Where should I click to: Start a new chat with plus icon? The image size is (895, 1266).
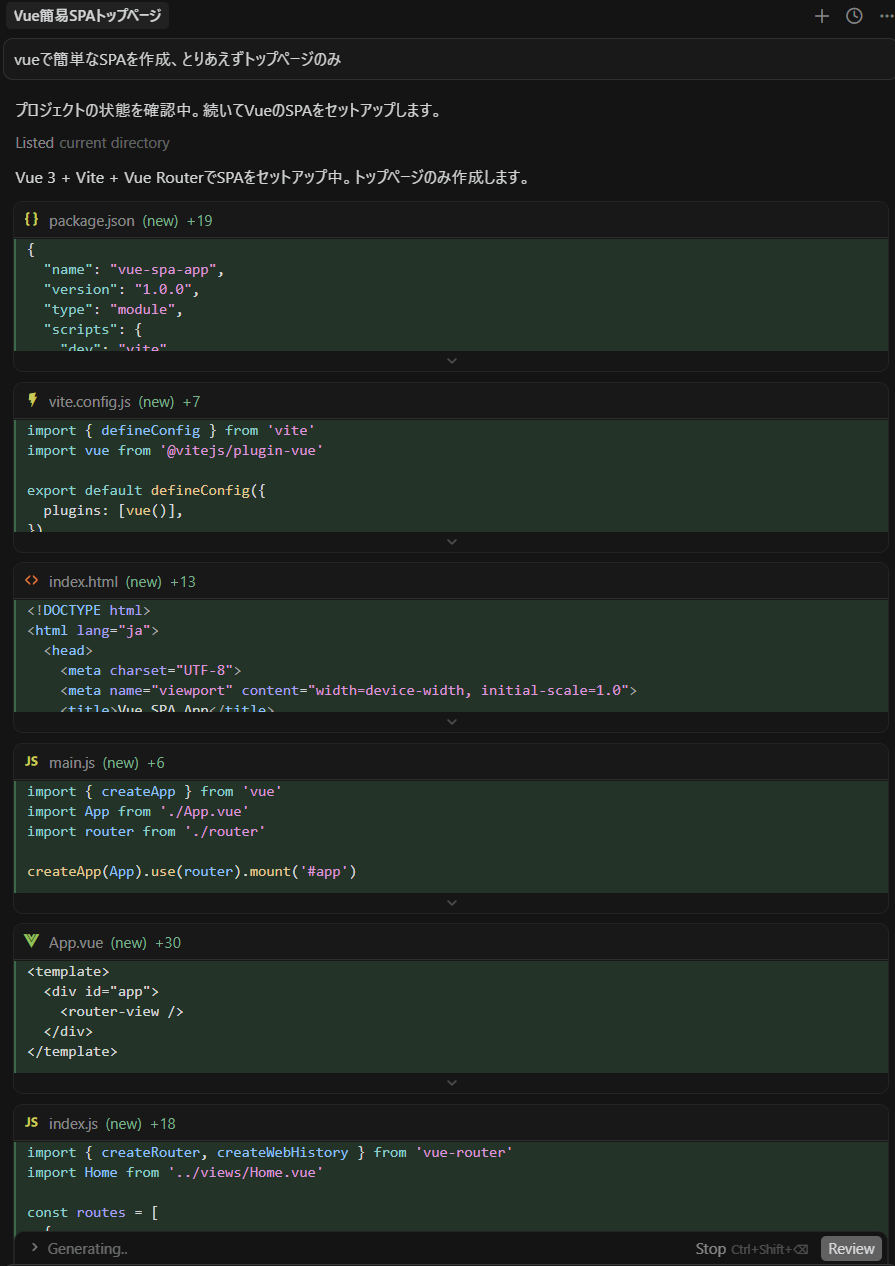(x=822, y=16)
